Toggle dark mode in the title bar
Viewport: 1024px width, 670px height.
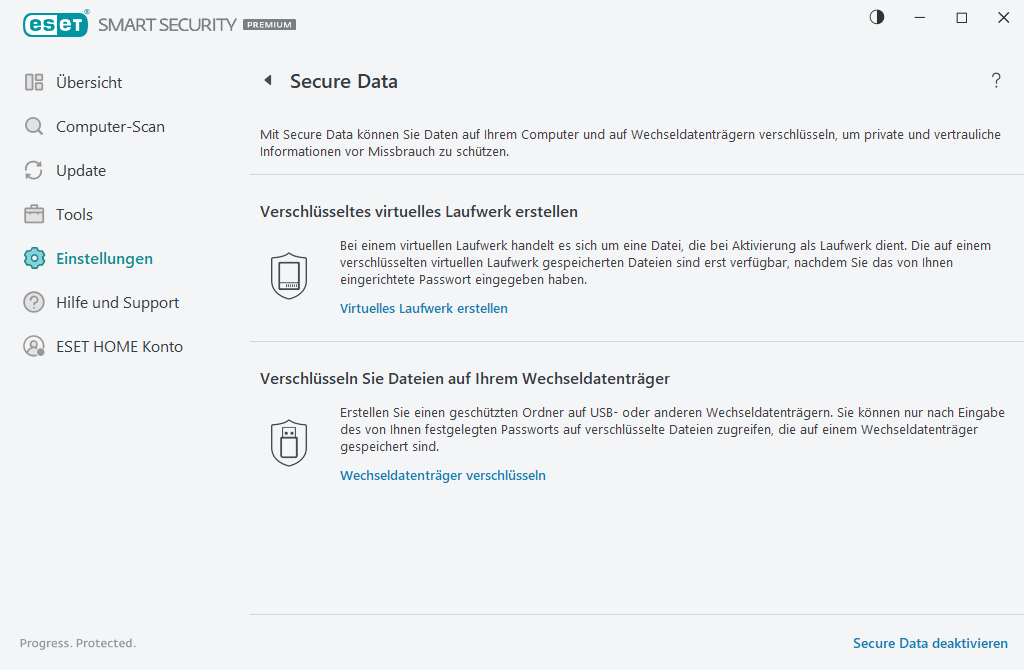point(876,17)
